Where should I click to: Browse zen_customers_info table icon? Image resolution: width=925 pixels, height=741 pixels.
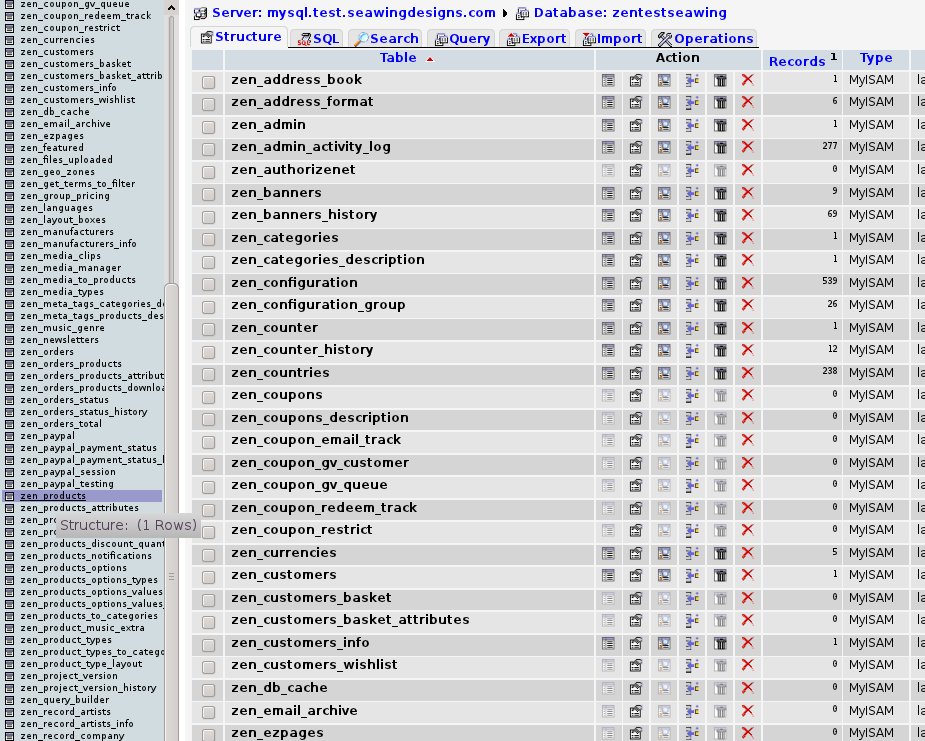pos(608,643)
